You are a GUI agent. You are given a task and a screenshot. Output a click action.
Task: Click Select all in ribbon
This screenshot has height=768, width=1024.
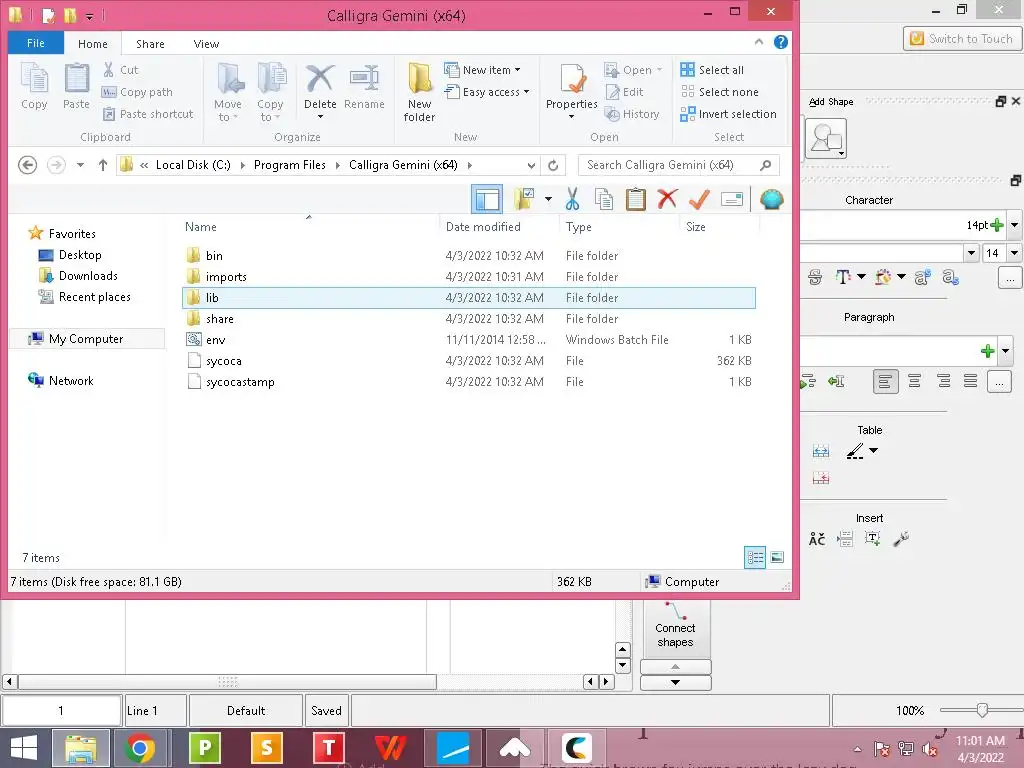712,70
